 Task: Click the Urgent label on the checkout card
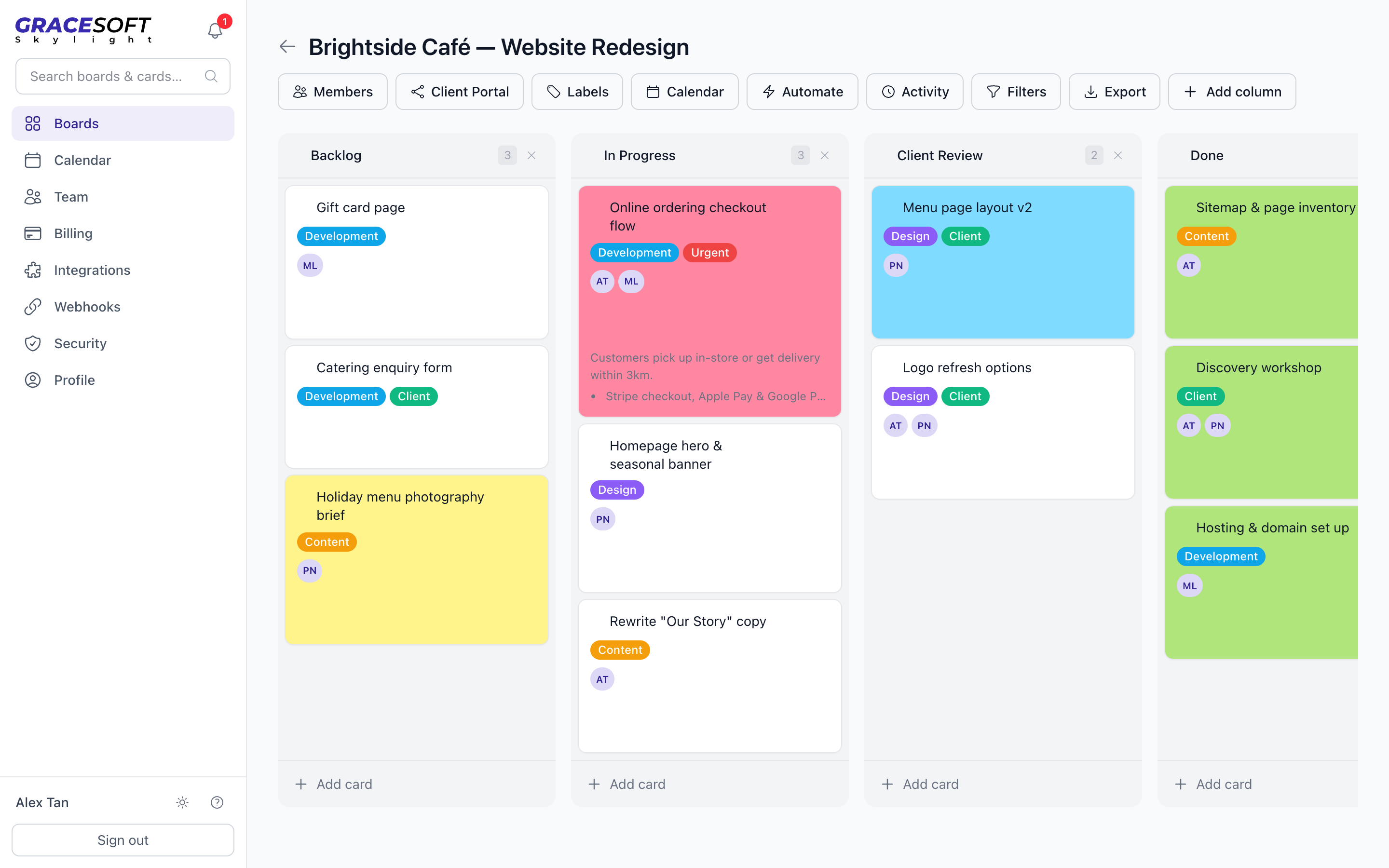coord(709,253)
